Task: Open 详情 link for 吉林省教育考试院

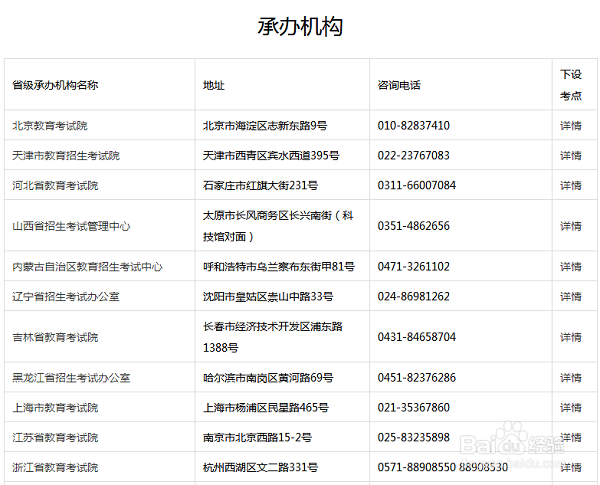Action: (571, 337)
